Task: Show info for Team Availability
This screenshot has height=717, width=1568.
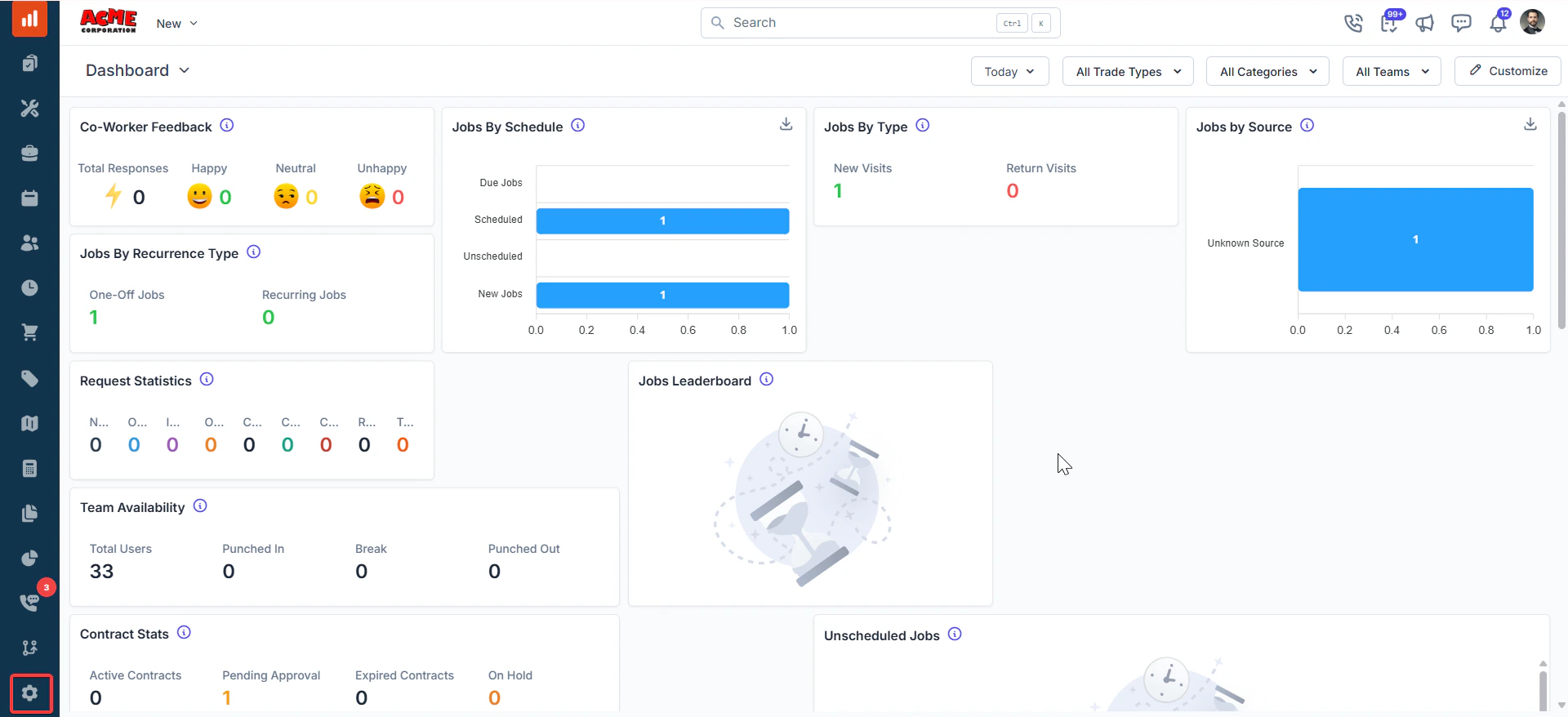Action: pyautogui.click(x=200, y=505)
